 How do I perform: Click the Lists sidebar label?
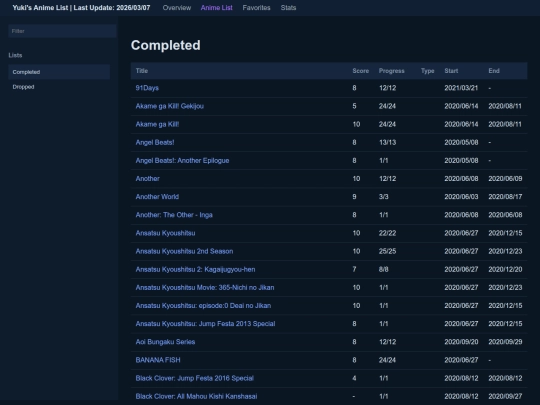click(x=15, y=55)
